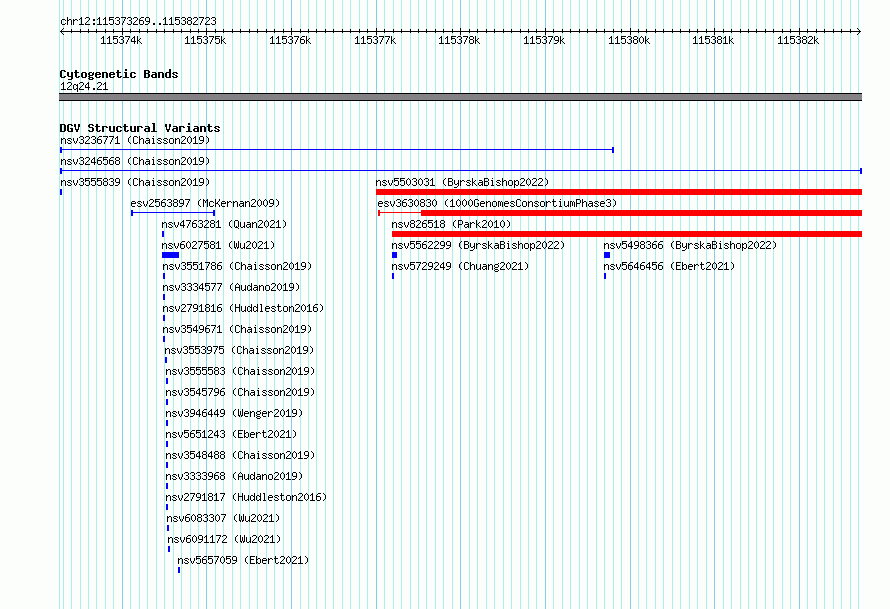This screenshot has height=609, width=890.
Task: Click the blue span line of nsv3236771
Action: pyautogui.click(x=337, y=150)
